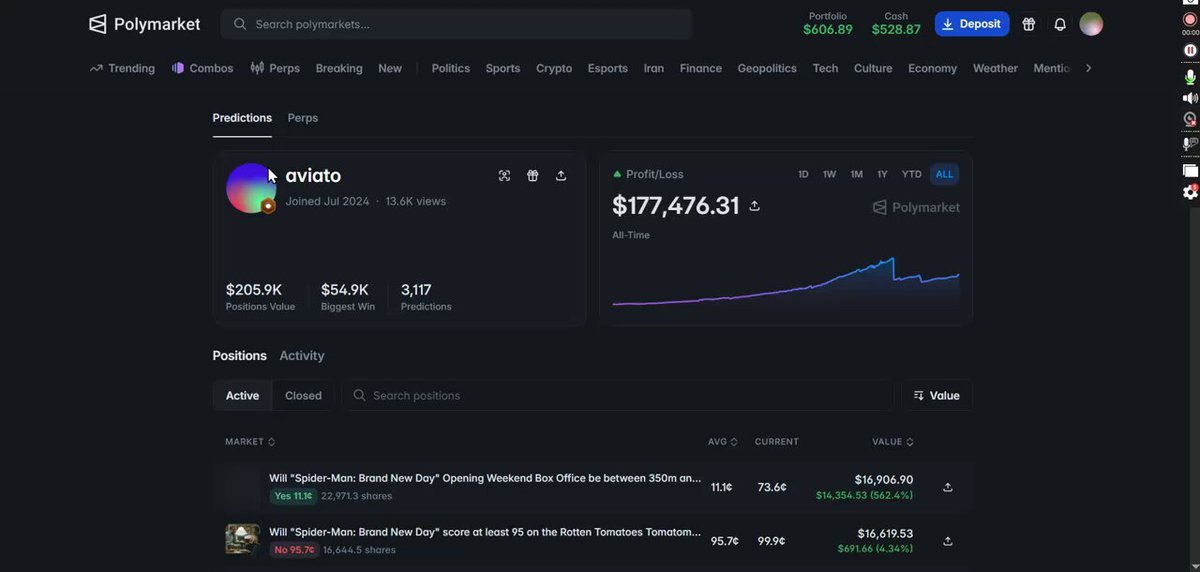Open the gift rewards icon in header
The image size is (1200, 572).
tap(1029, 24)
